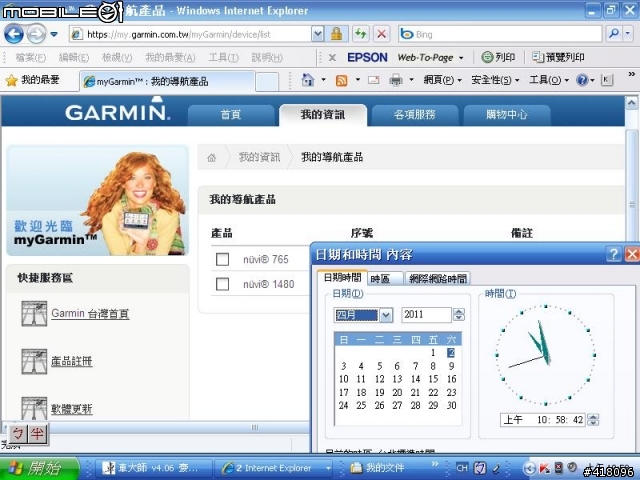Open the 網頁(P) command bar menu
The image size is (640, 480).
click(442, 80)
